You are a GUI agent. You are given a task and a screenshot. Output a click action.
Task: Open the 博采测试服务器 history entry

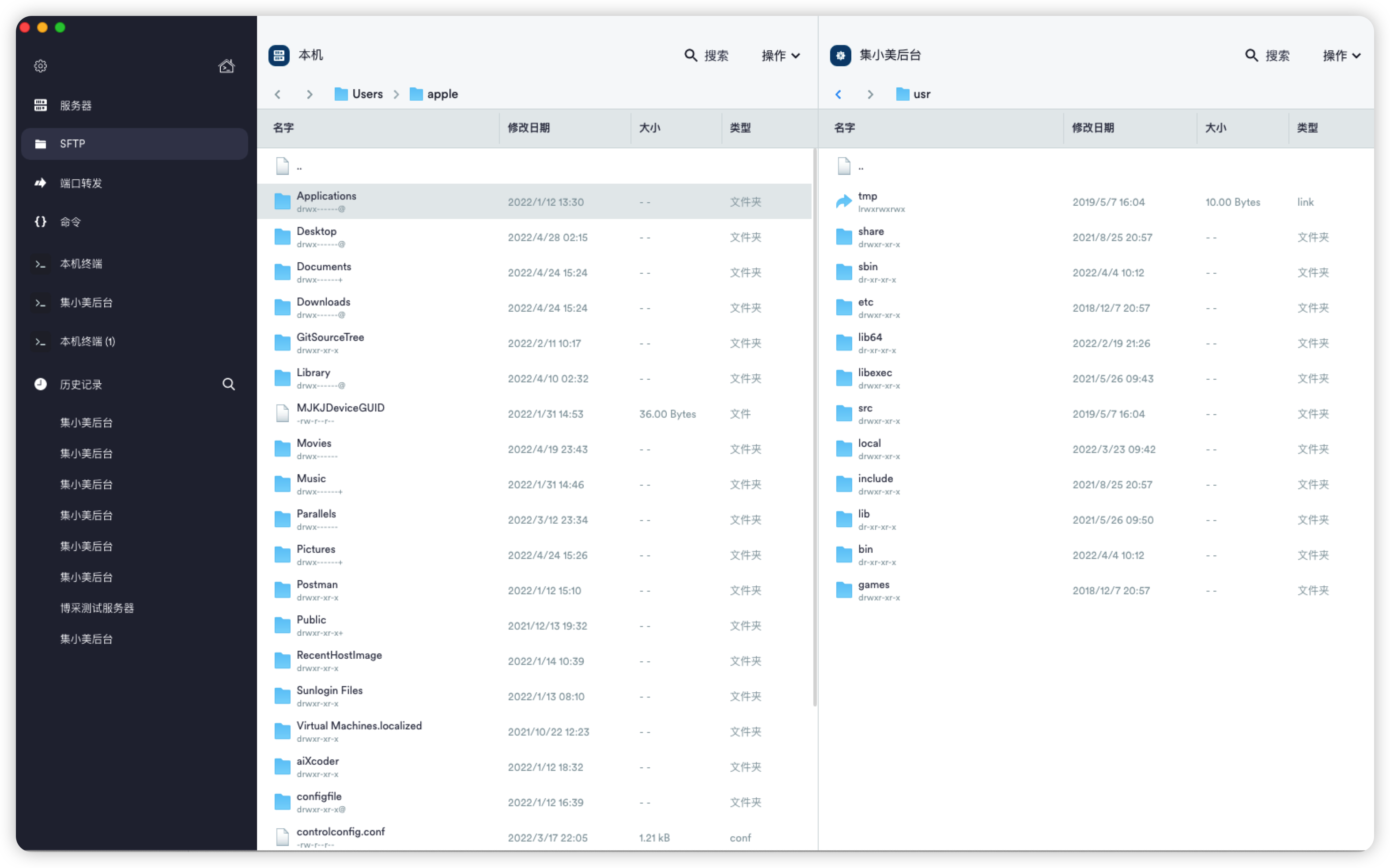tap(96, 608)
